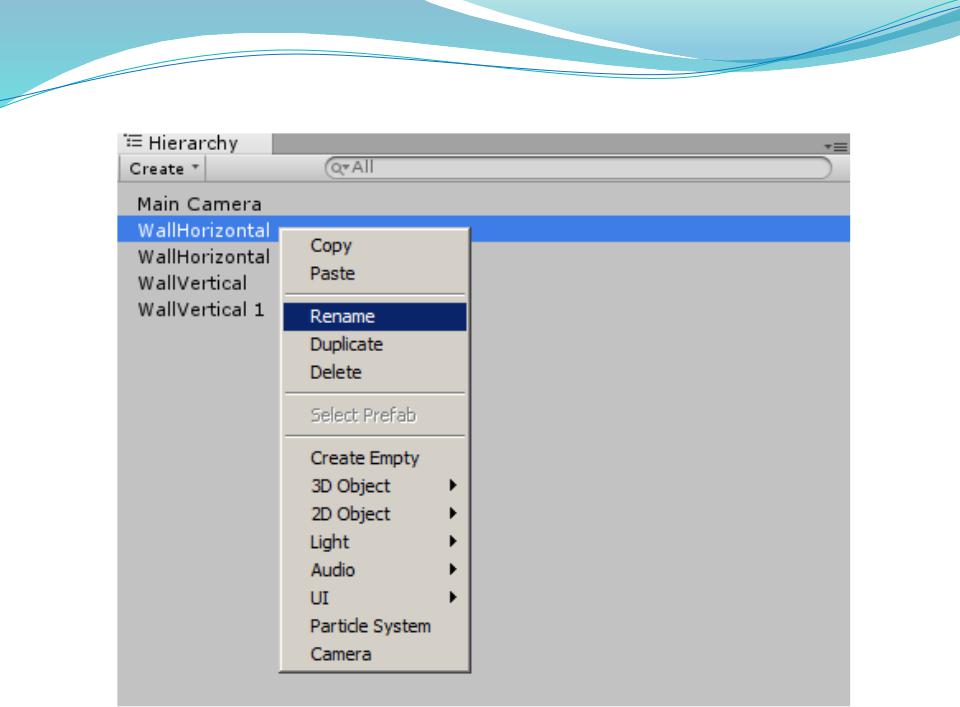Select the WallVertical 1 object

[x=200, y=309]
